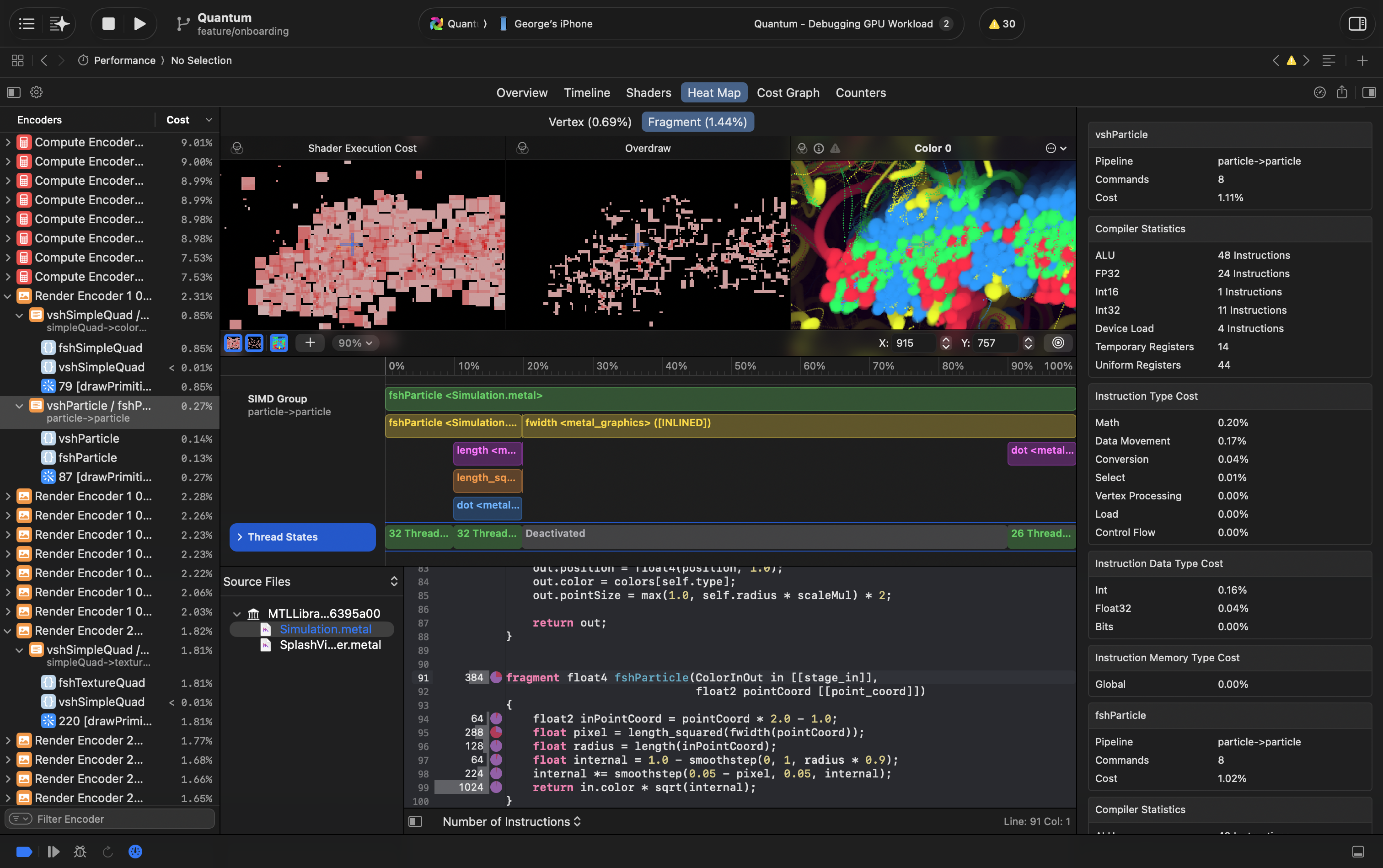Add a new attachment with the plus button
The width and height of the screenshot is (1383, 868).
click(310, 343)
